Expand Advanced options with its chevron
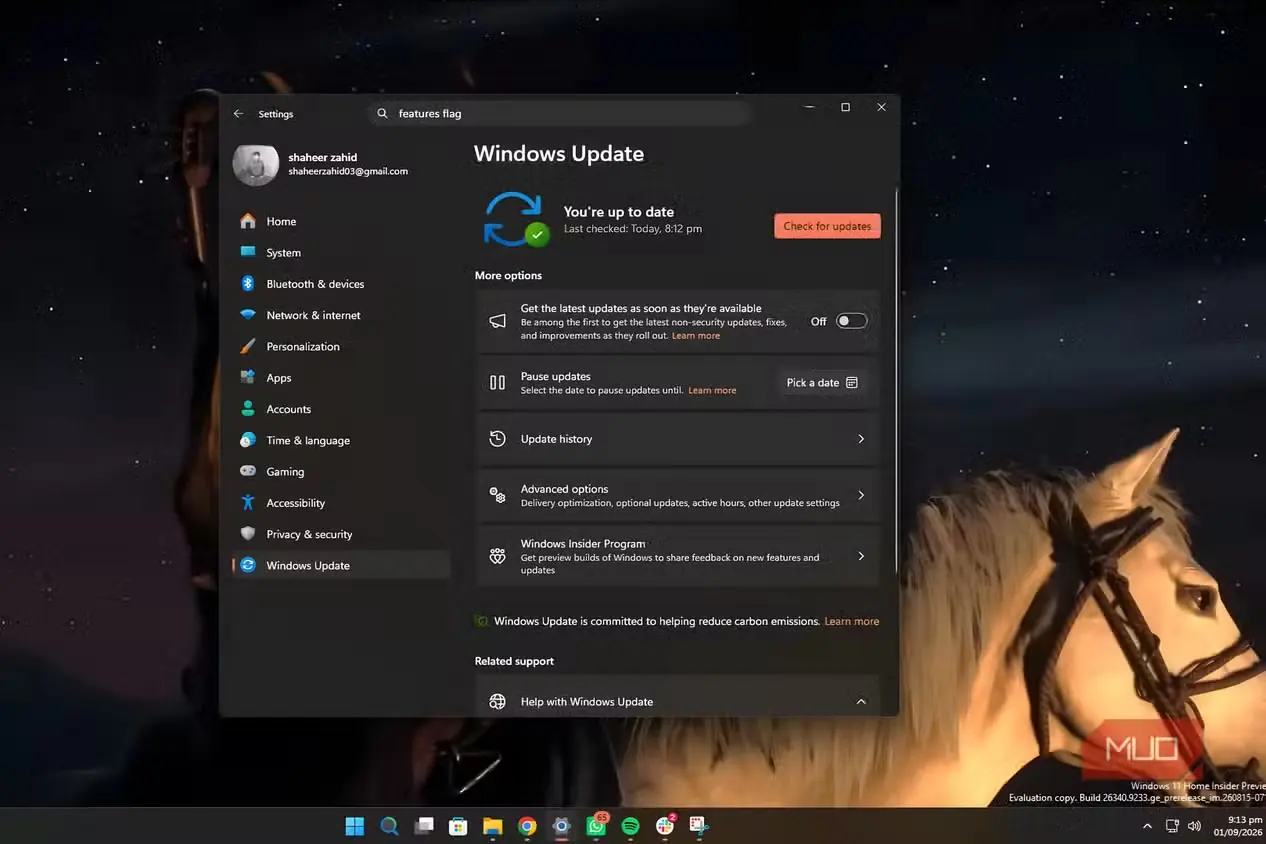This screenshot has width=1266, height=844. [861, 495]
